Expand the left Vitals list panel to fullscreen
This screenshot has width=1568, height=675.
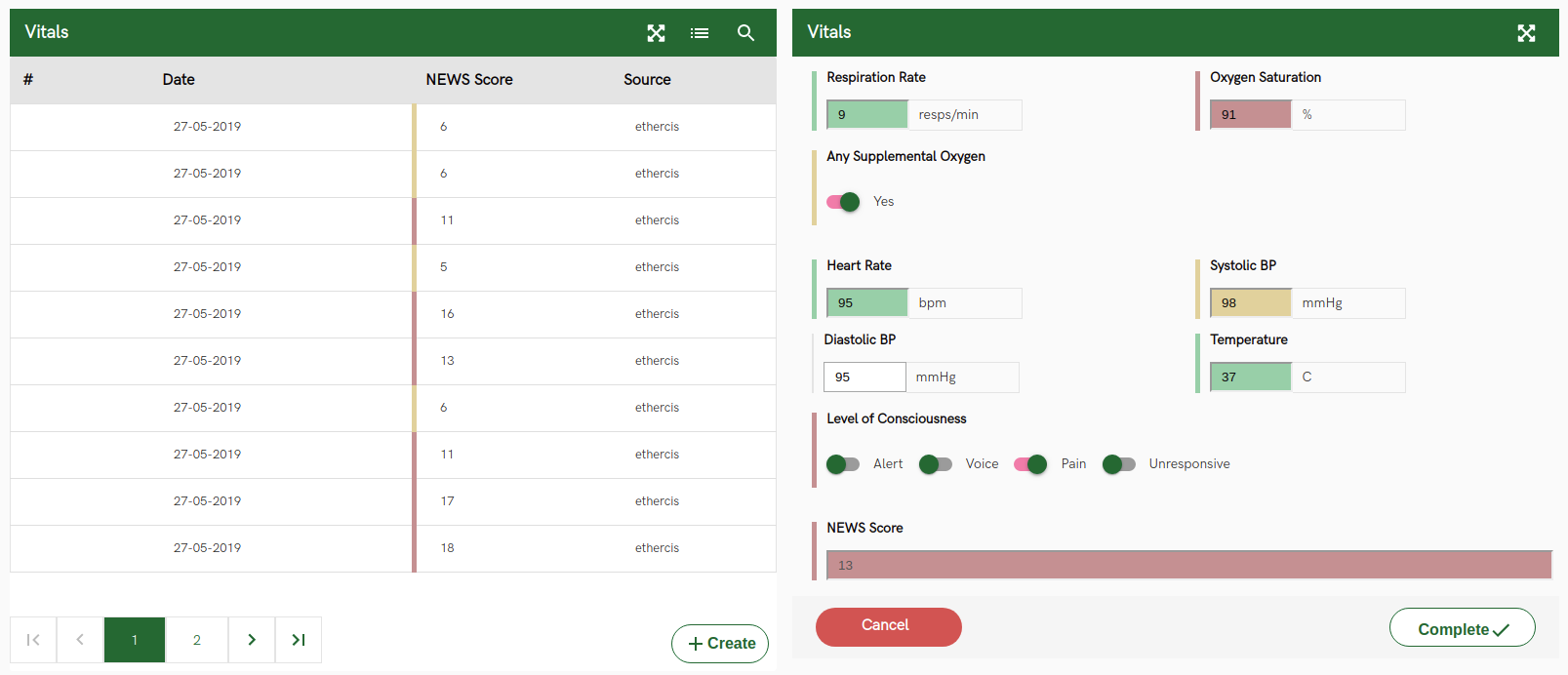pyautogui.click(x=656, y=33)
